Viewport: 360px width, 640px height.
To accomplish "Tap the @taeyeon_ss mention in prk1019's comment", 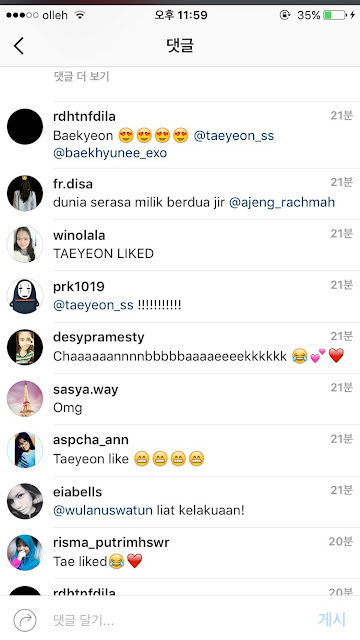I will (x=93, y=305).
